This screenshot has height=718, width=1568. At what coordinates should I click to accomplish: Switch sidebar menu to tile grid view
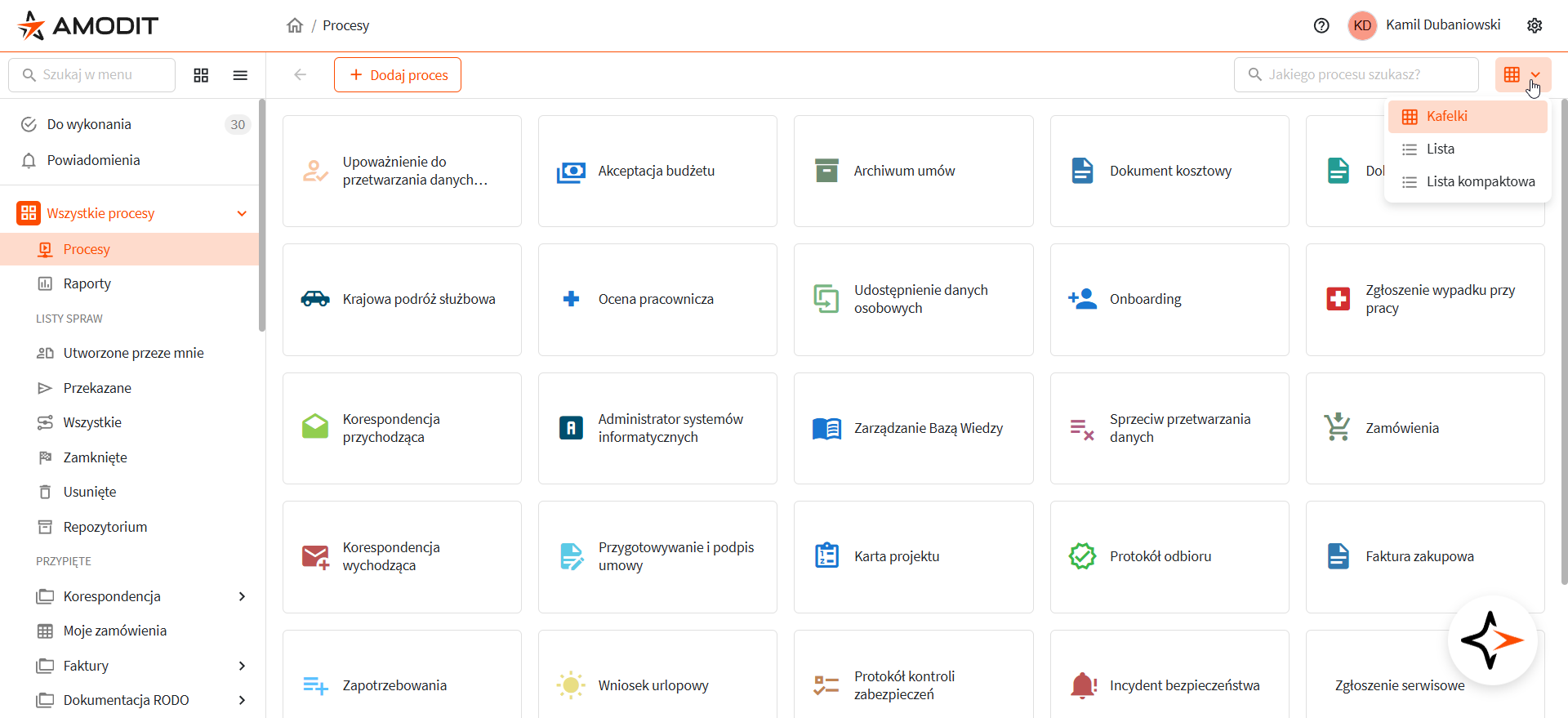201,75
